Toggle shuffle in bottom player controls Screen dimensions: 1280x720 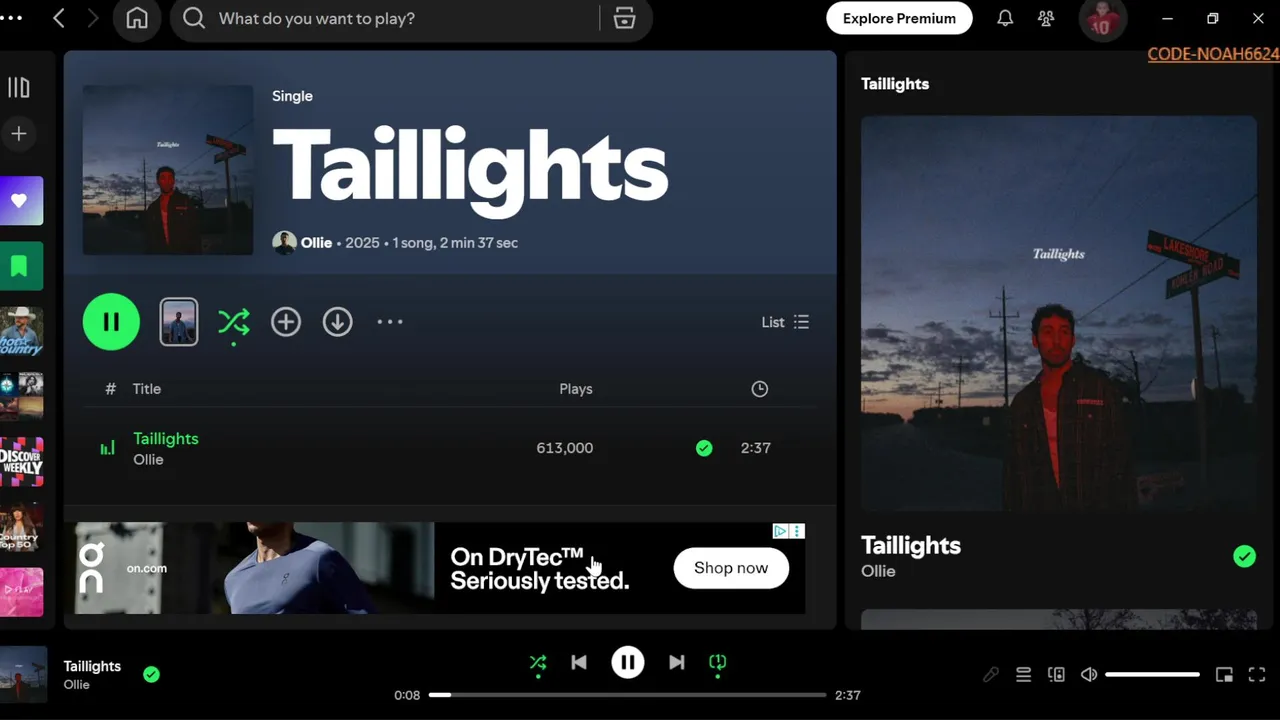[x=538, y=662]
